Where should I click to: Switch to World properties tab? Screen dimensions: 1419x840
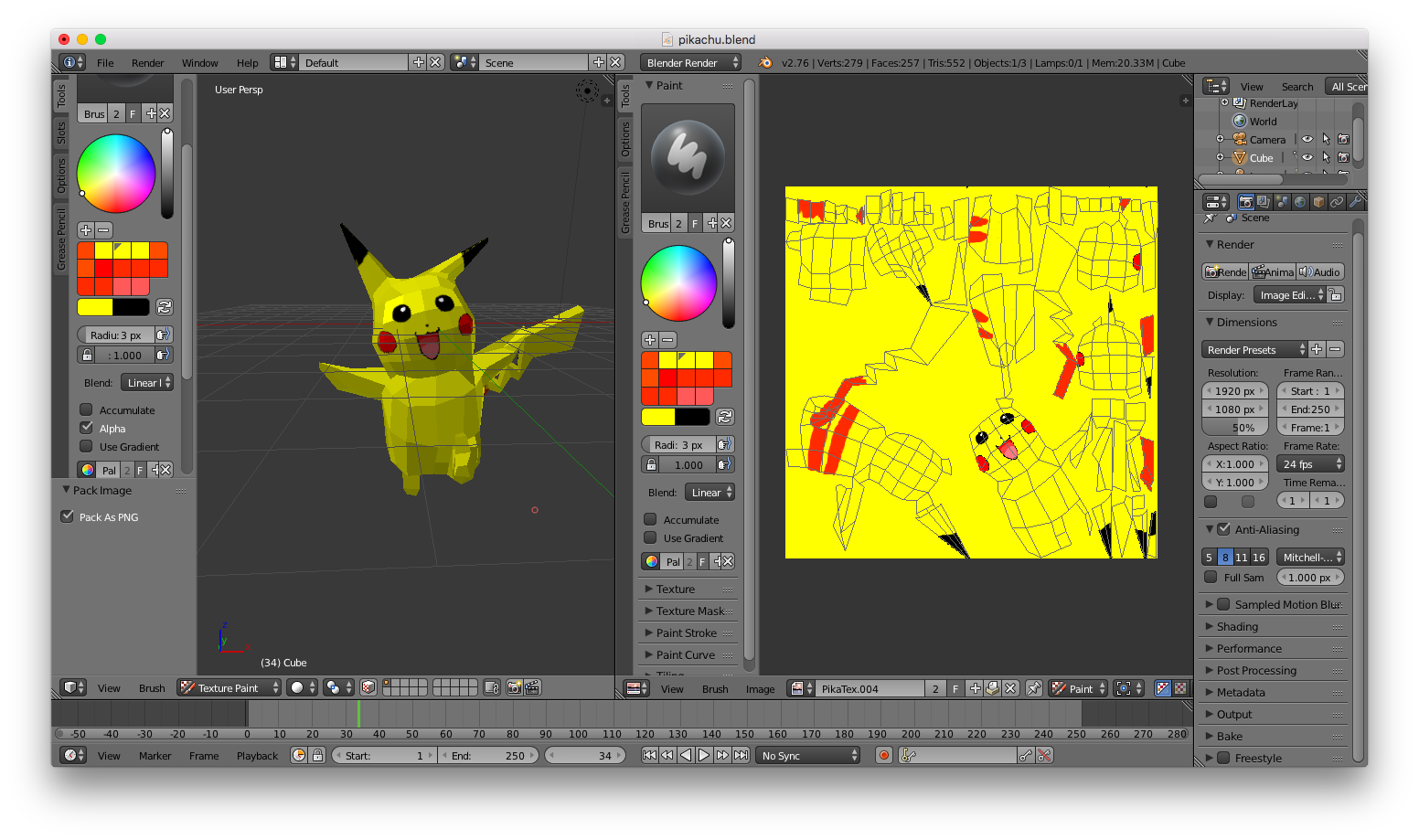pos(1300,202)
